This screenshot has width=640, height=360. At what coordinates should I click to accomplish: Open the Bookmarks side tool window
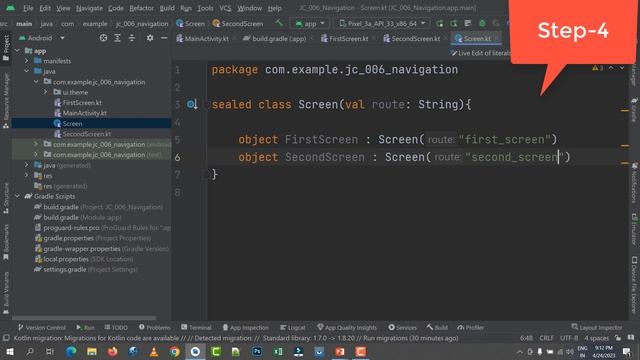click(x=6, y=242)
